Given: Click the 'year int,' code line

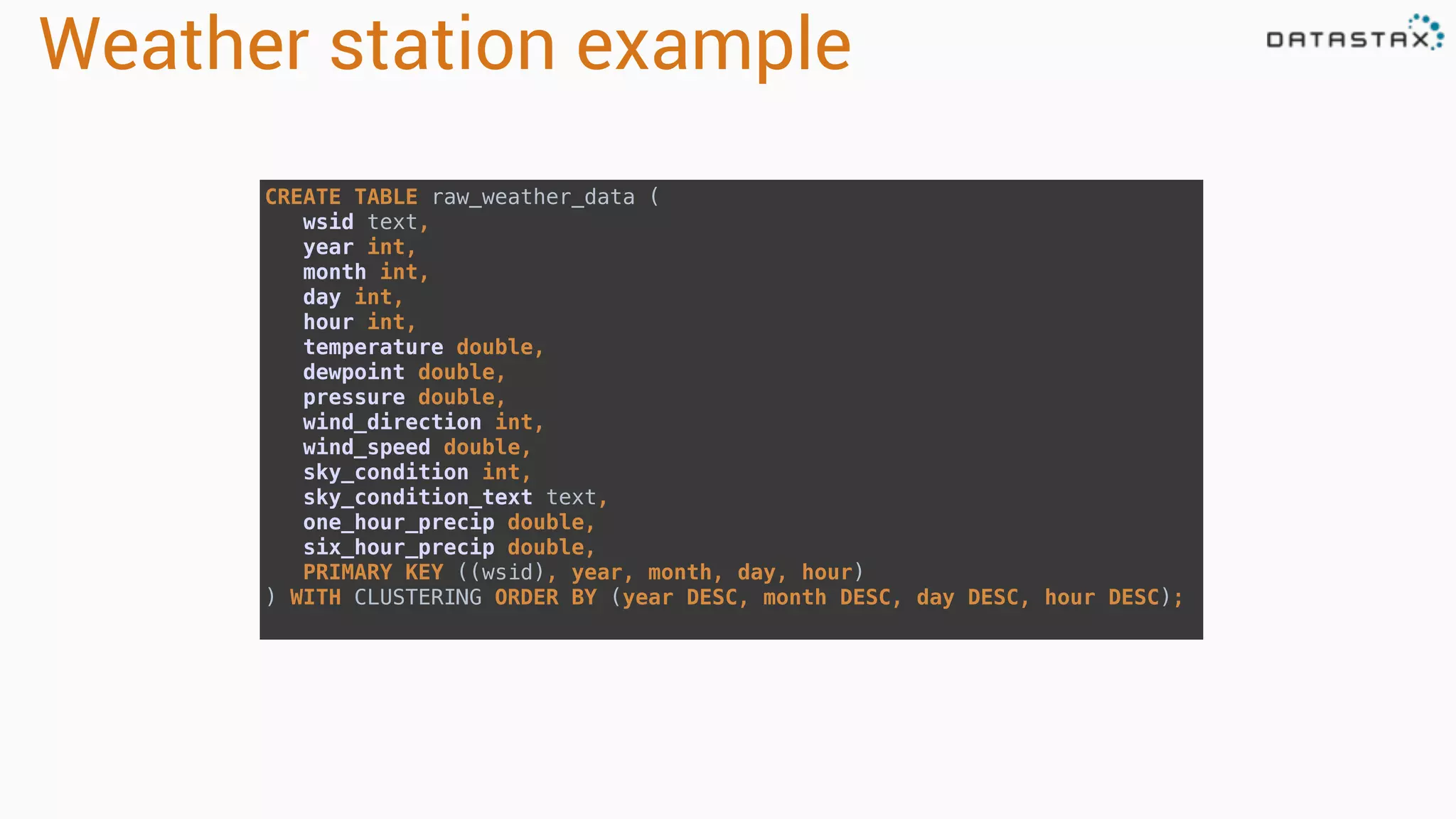Looking at the screenshot, I should (359, 247).
